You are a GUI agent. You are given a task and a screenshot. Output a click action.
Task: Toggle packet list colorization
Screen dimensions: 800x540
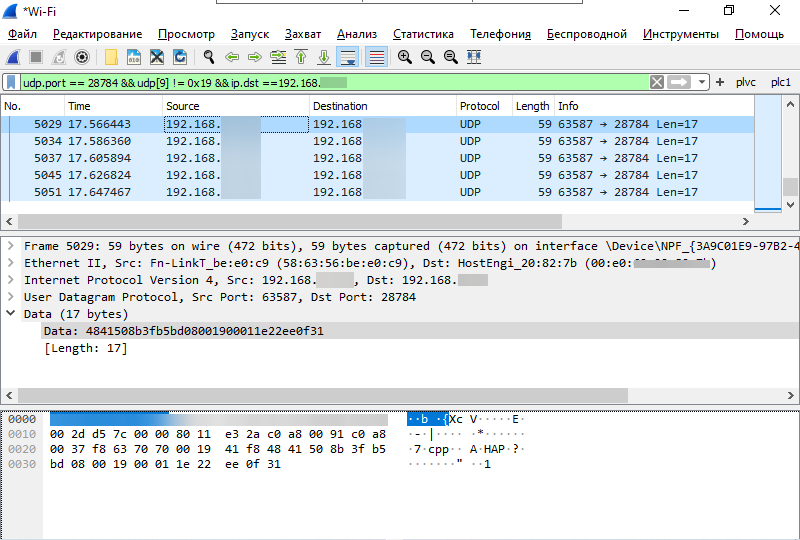click(x=377, y=57)
